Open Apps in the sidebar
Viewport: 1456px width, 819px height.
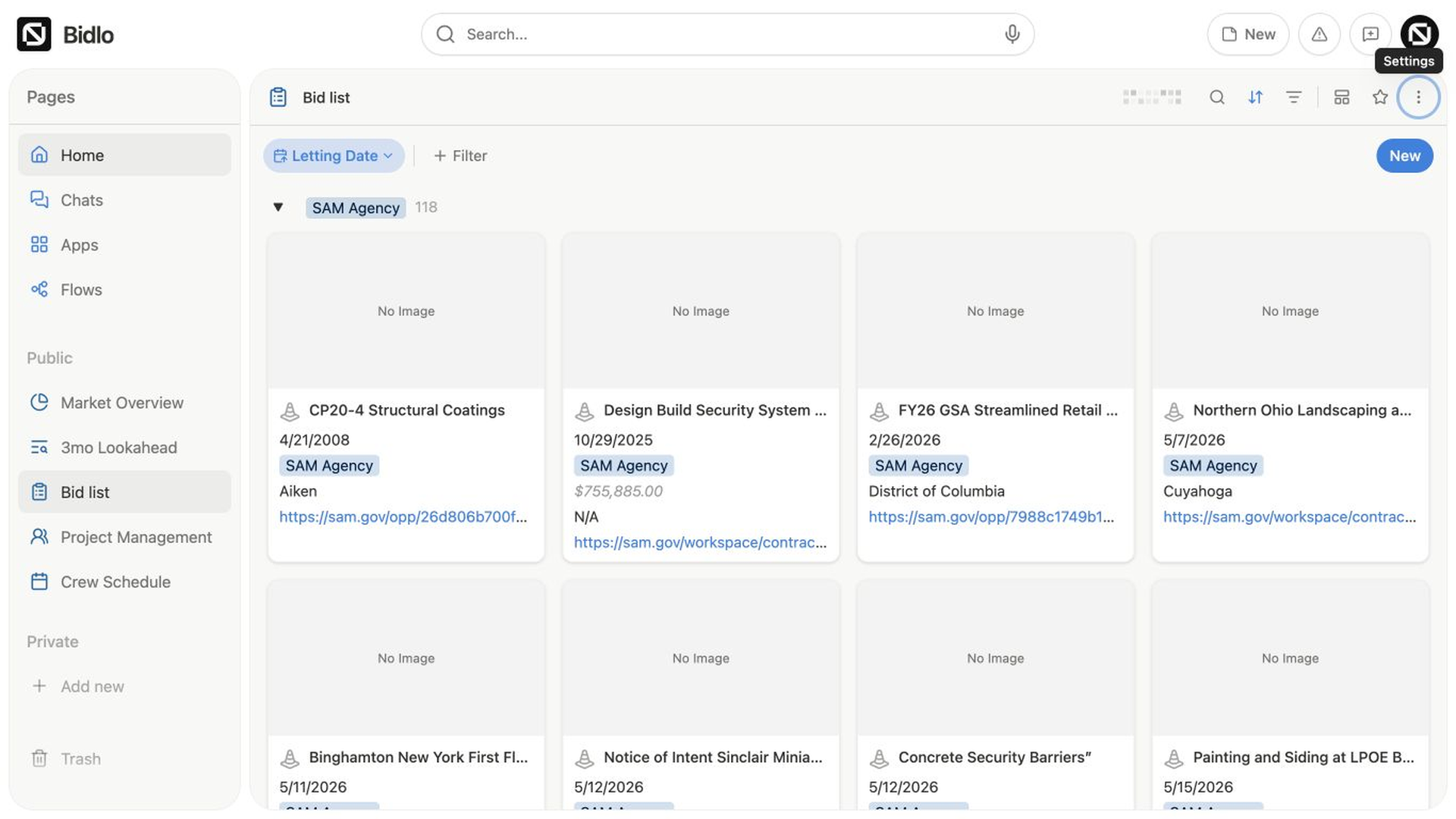[x=124, y=245]
